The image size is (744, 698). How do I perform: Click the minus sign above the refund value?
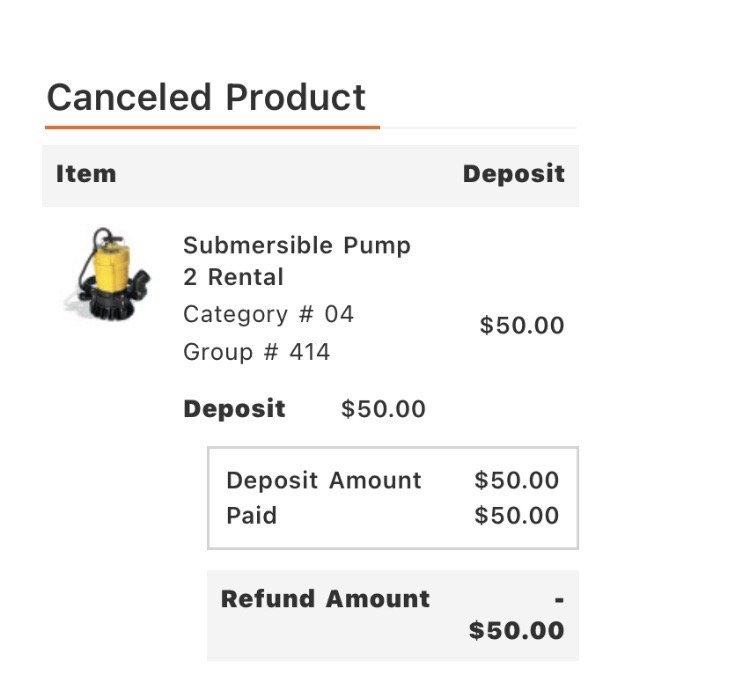pyautogui.click(x=559, y=600)
